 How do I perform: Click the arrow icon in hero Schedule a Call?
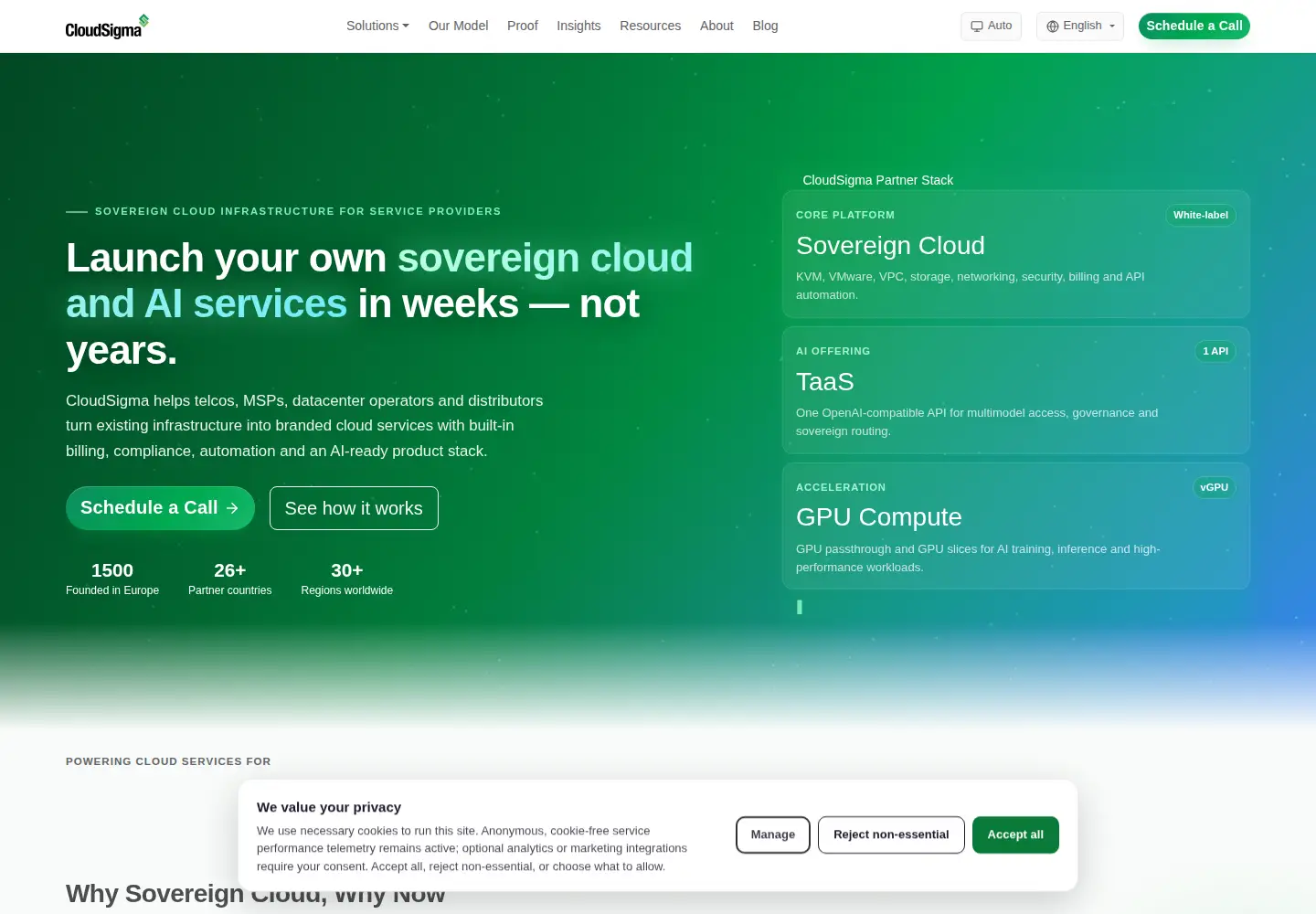pyautogui.click(x=232, y=508)
